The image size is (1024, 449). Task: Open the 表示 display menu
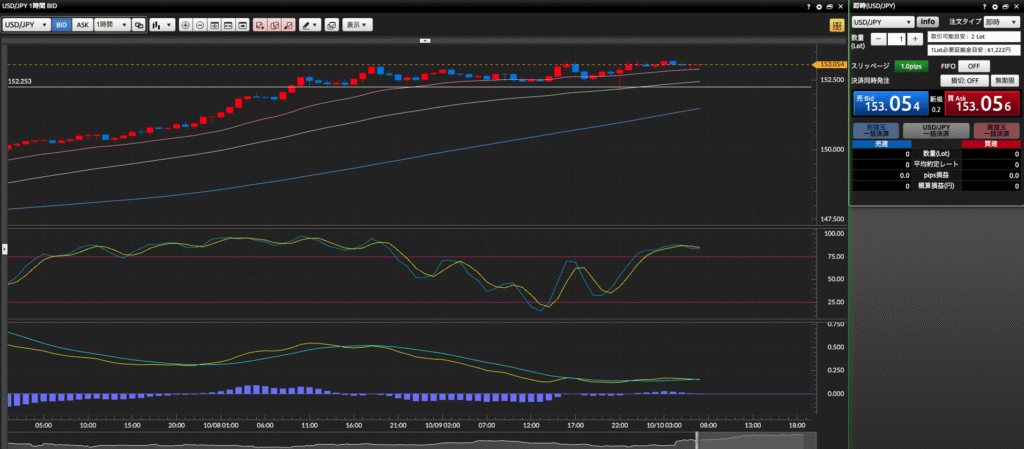coord(356,24)
